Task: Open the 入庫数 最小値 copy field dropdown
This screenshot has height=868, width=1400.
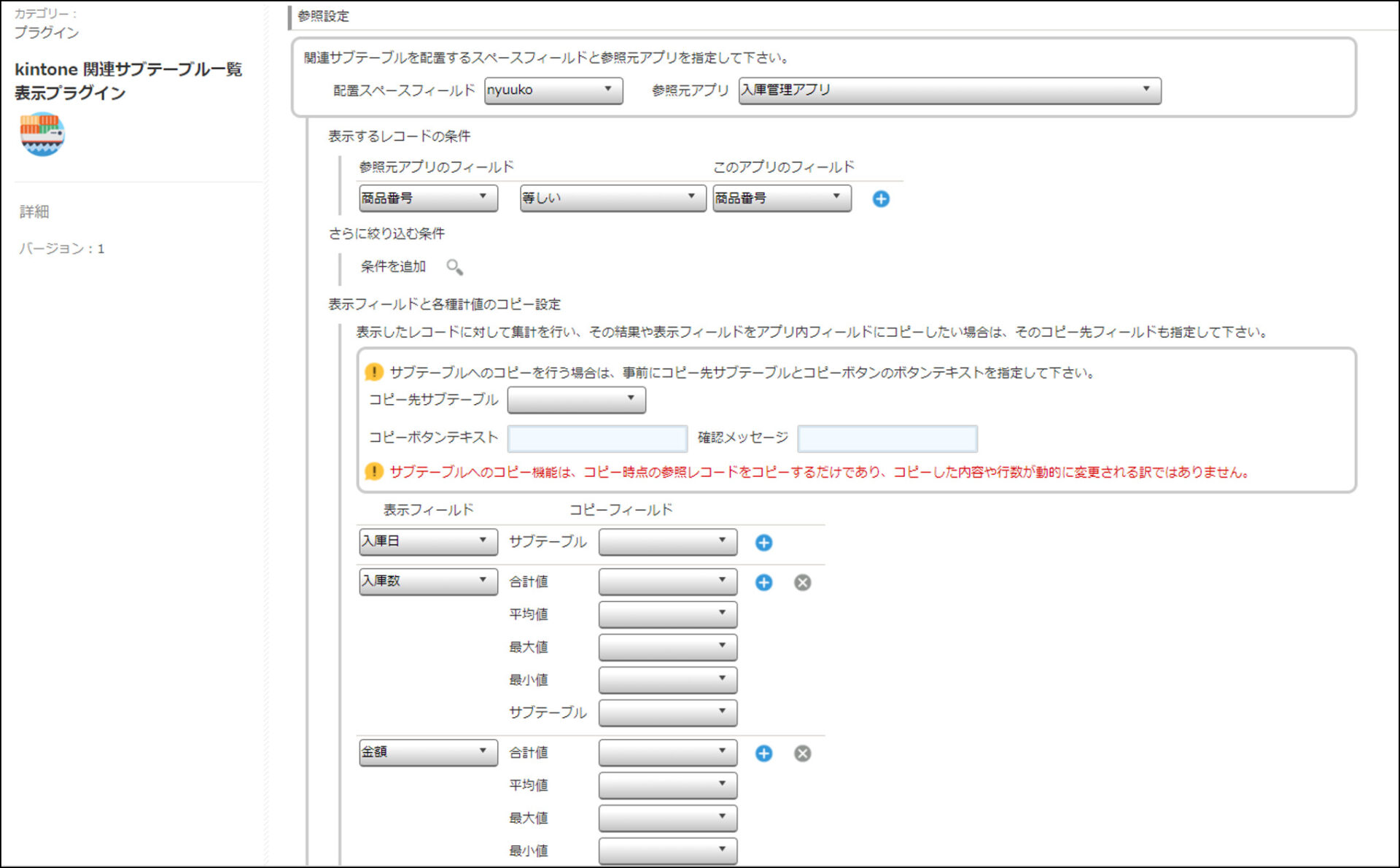Action: tap(667, 680)
